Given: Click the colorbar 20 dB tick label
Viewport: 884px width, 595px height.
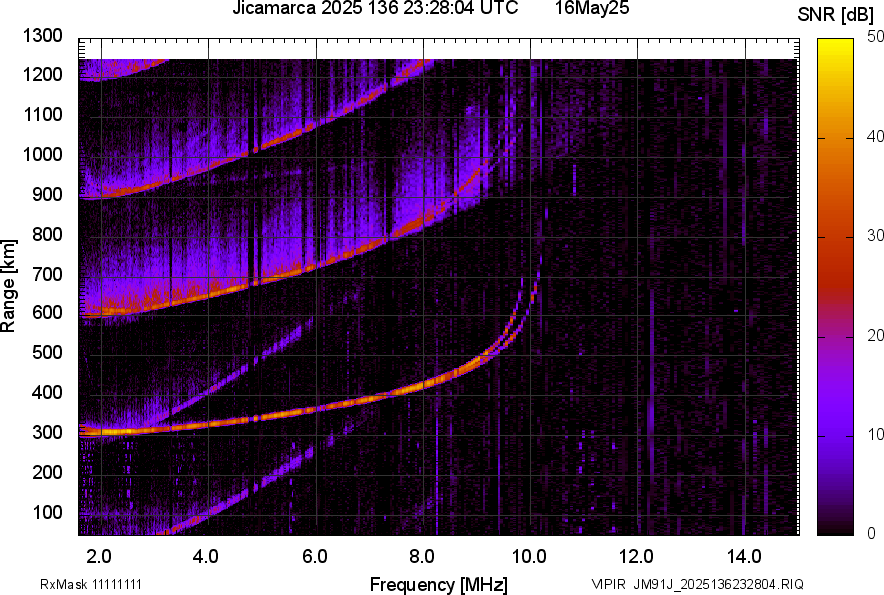Looking at the screenshot, I should point(875,335).
